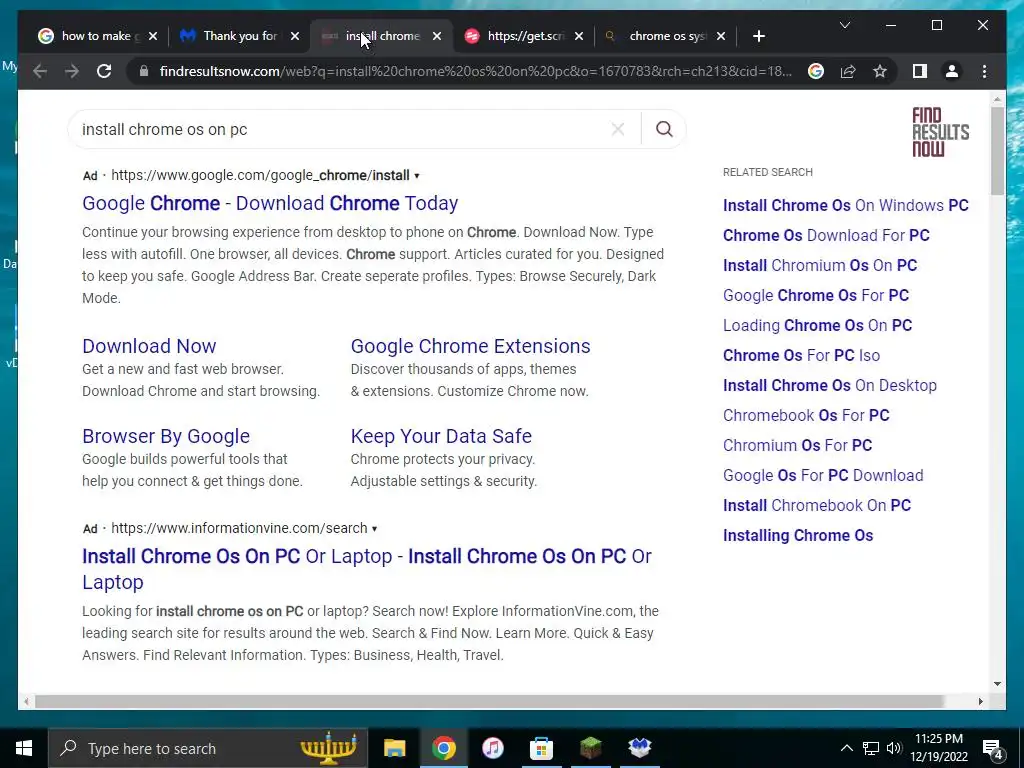Open Chrome profile menu
The width and height of the screenshot is (1024, 768).
point(952,71)
